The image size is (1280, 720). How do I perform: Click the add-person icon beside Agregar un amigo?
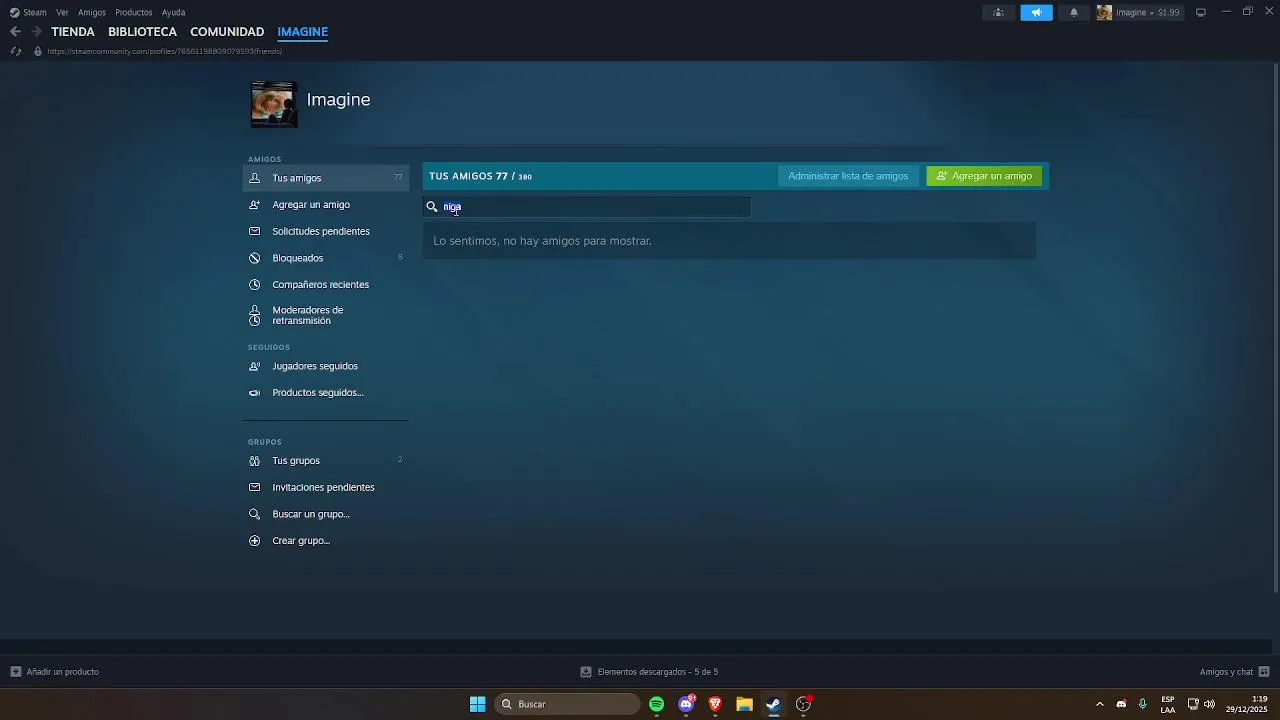pos(254,205)
